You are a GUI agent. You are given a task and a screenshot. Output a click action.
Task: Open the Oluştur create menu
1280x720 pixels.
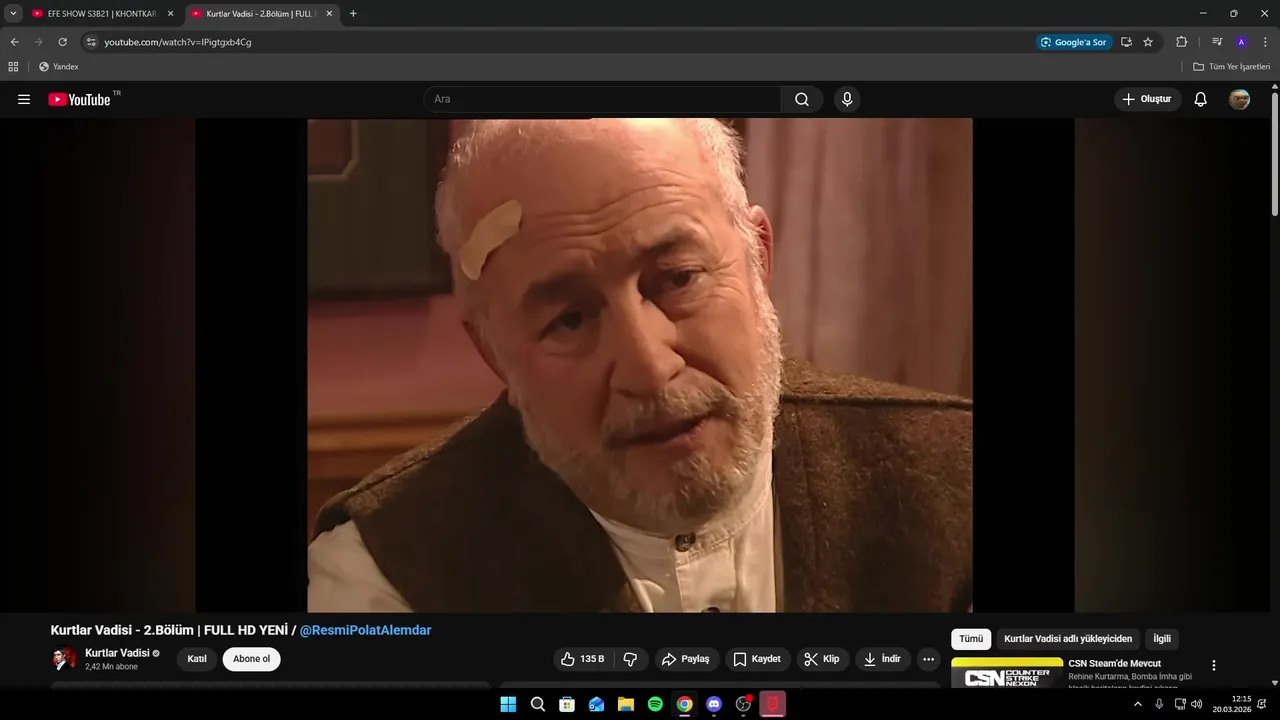click(1147, 99)
